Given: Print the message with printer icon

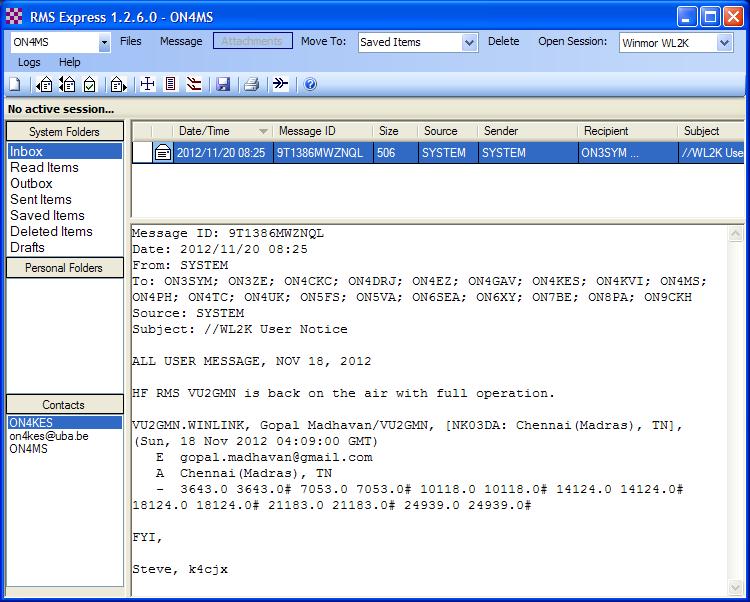Looking at the screenshot, I should click(x=252, y=85).
